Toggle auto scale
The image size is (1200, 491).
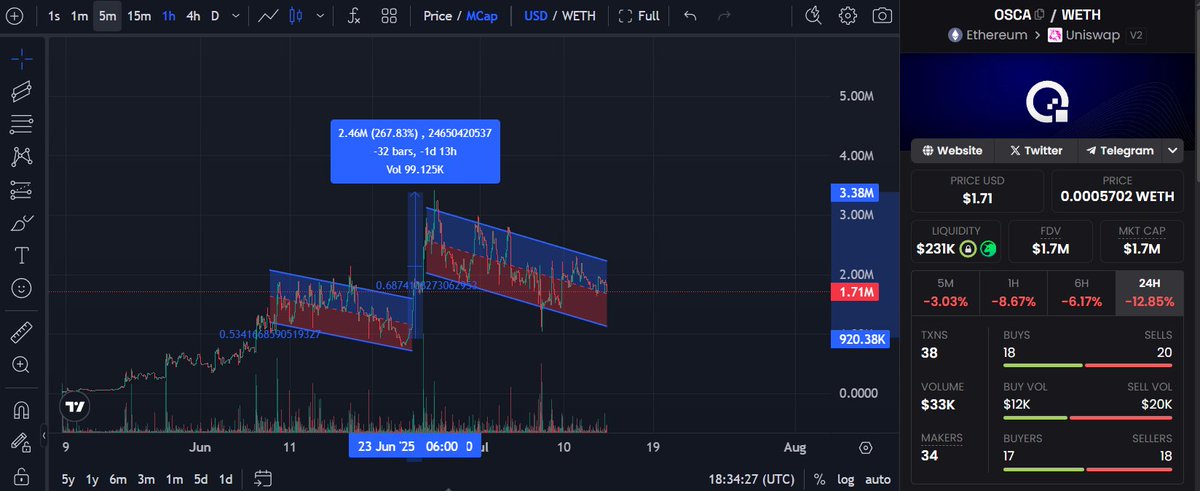[x=877, y=479]
